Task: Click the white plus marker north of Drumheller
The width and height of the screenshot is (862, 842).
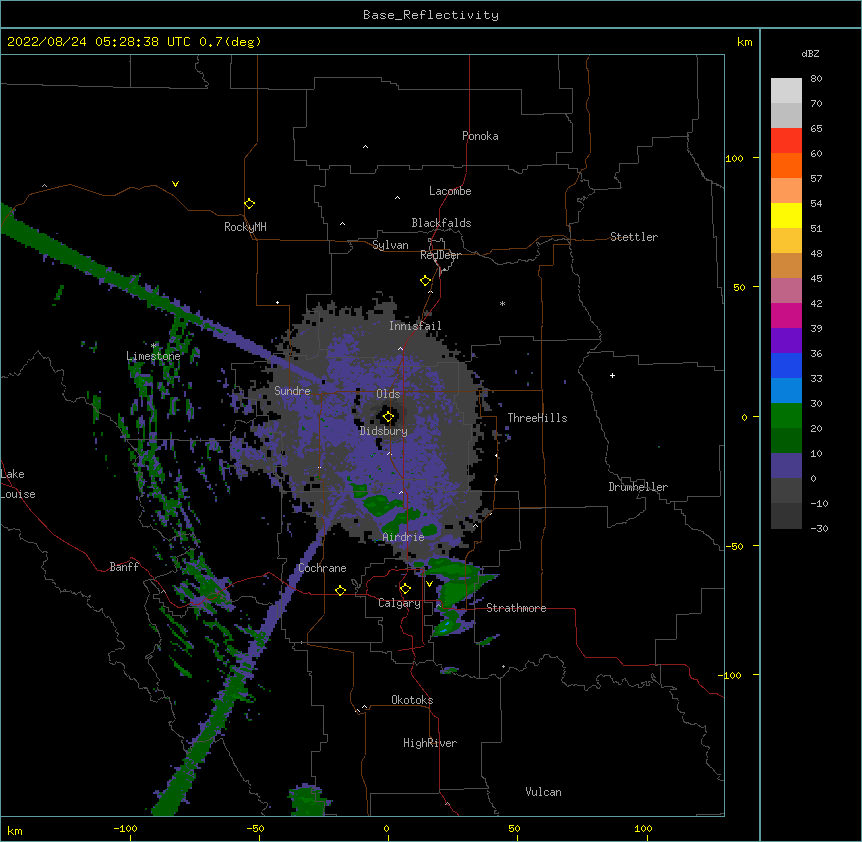Action: point(612,375)
